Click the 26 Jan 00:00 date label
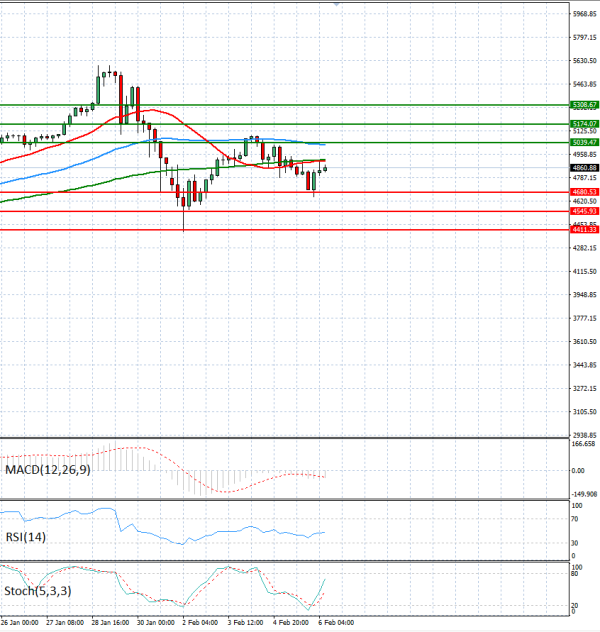This screenshot has width=600, height=632. coord(19,622)
